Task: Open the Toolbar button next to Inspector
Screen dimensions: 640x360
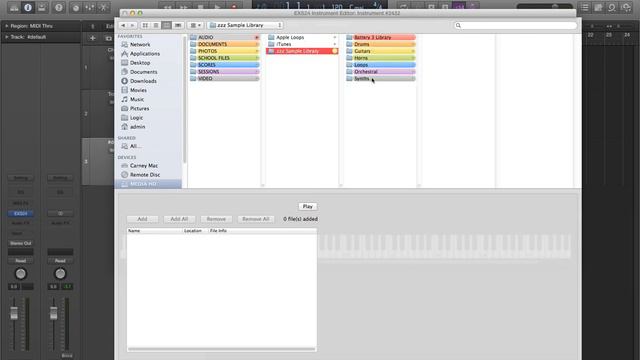Action: tap(42, 7)
